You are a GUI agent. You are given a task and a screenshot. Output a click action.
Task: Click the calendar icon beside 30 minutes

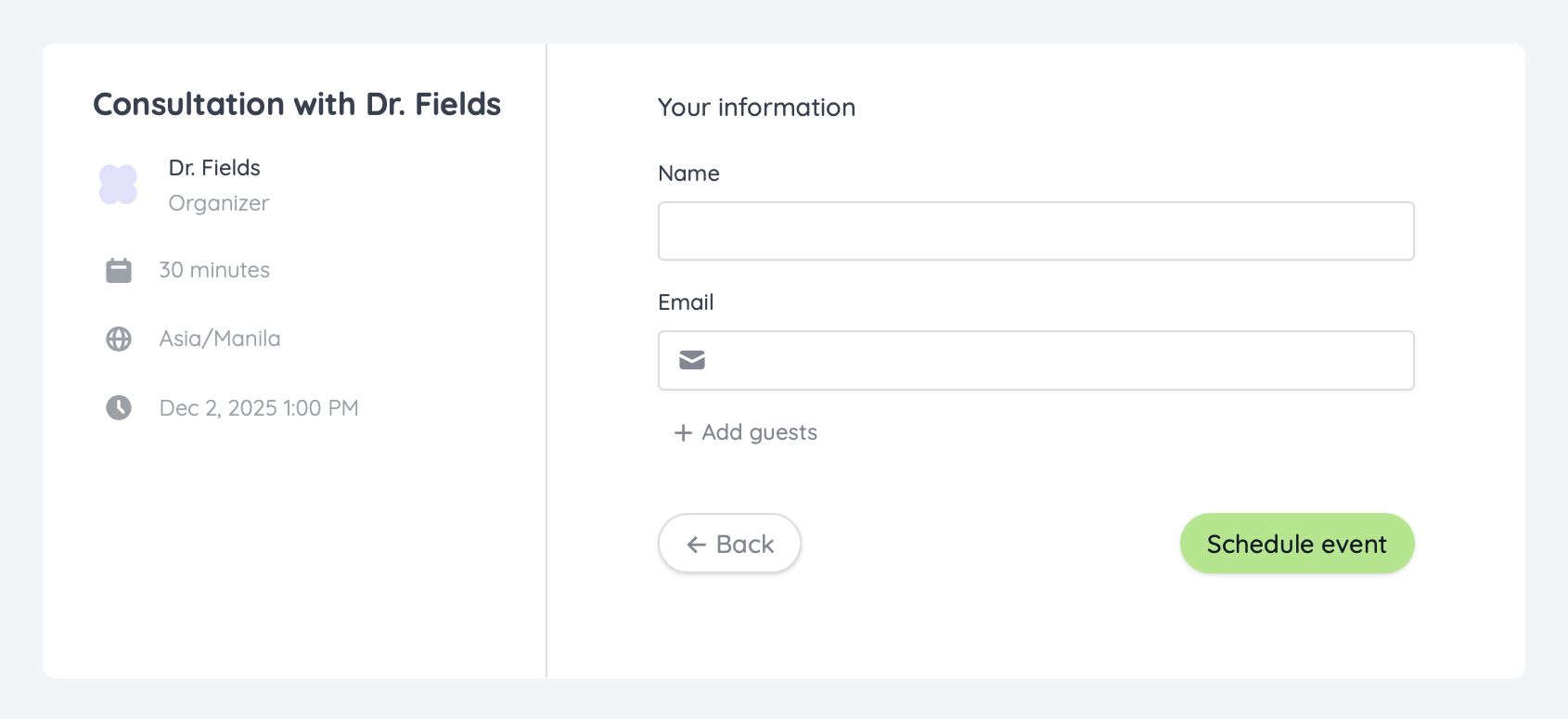point(119,270)
